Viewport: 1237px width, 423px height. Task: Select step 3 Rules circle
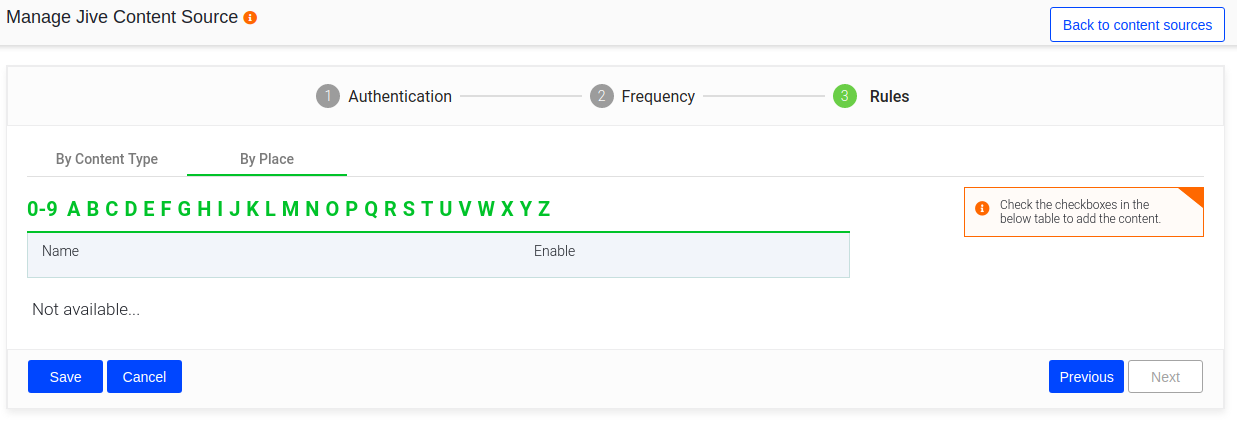coord(845,96)
